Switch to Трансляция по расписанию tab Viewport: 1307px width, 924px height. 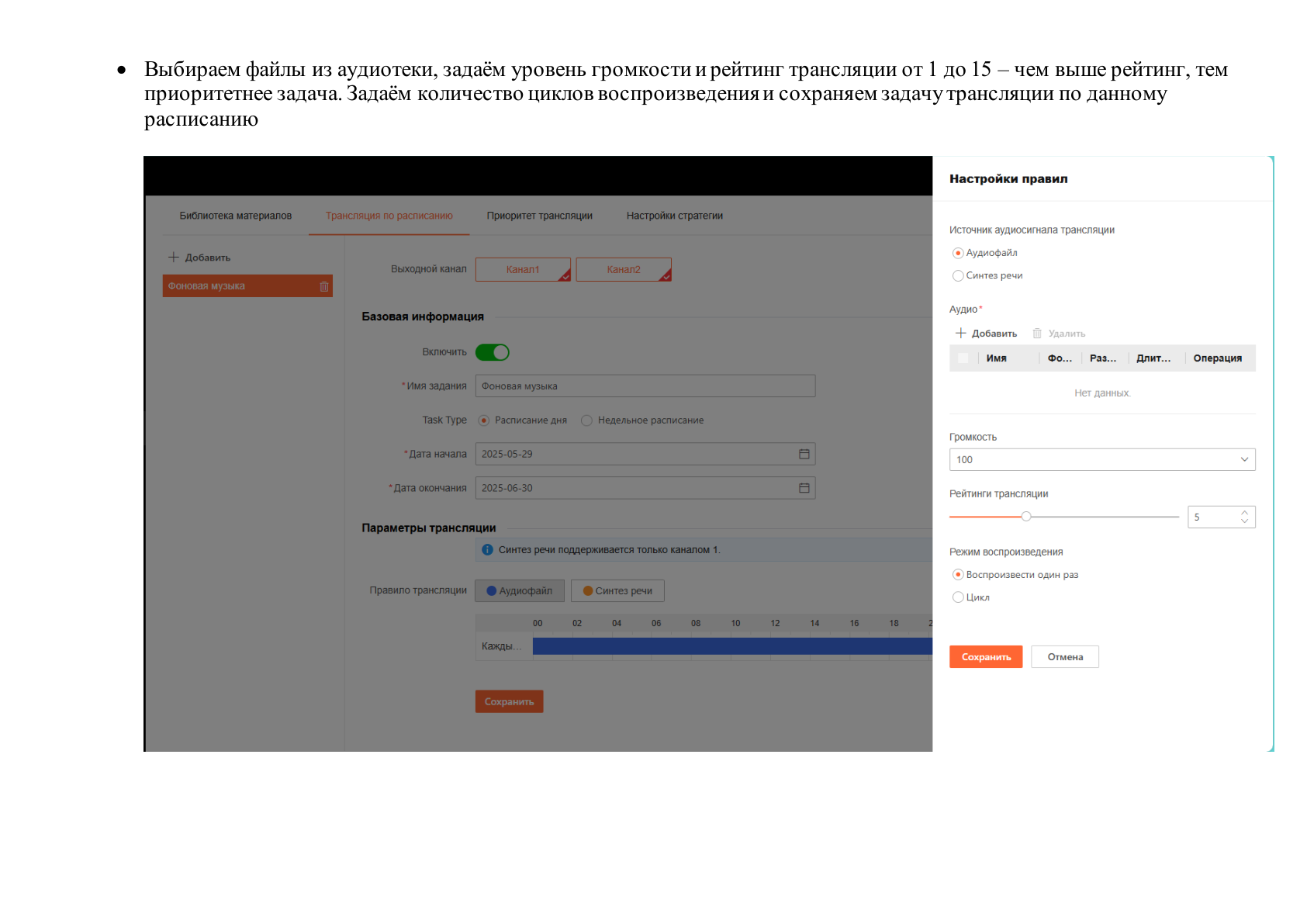[x=389, y=216]
